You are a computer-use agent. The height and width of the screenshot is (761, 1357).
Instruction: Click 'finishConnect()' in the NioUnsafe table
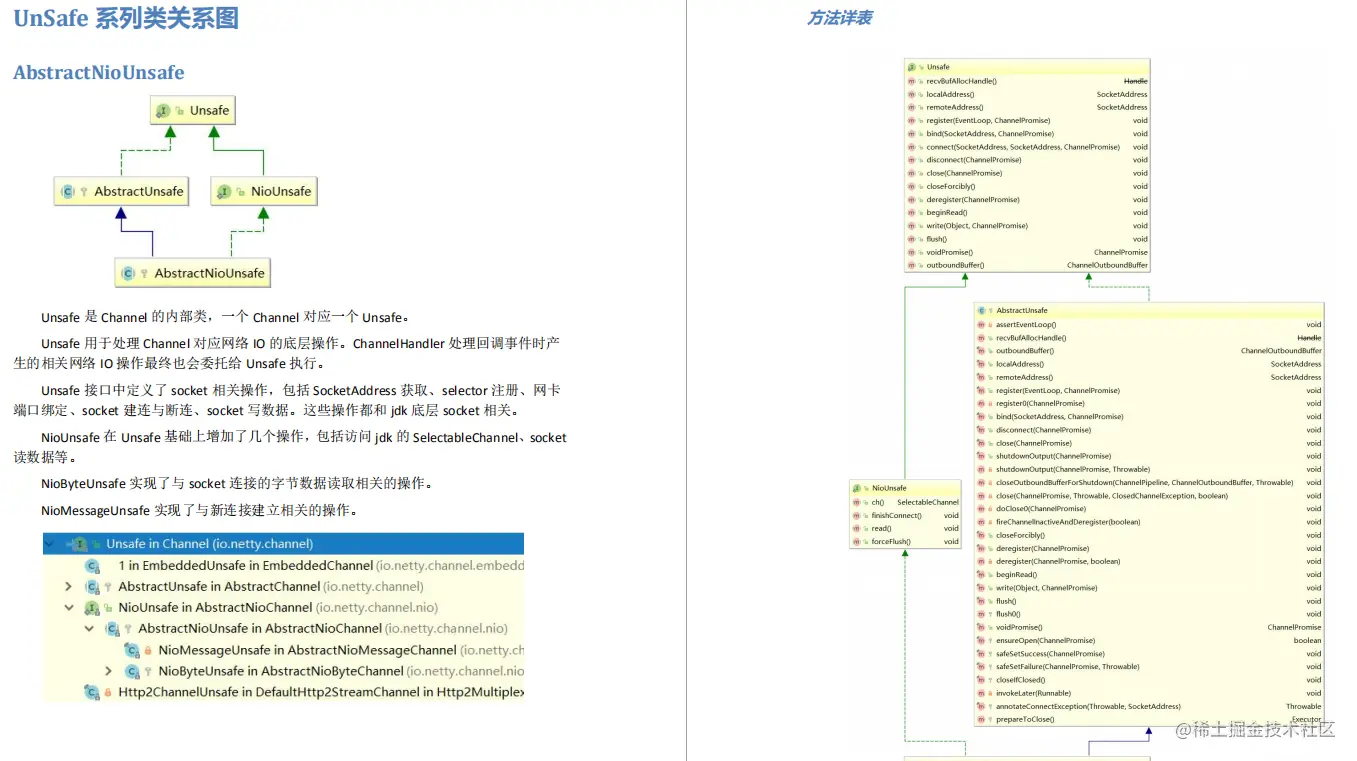(x=896, y=516)
